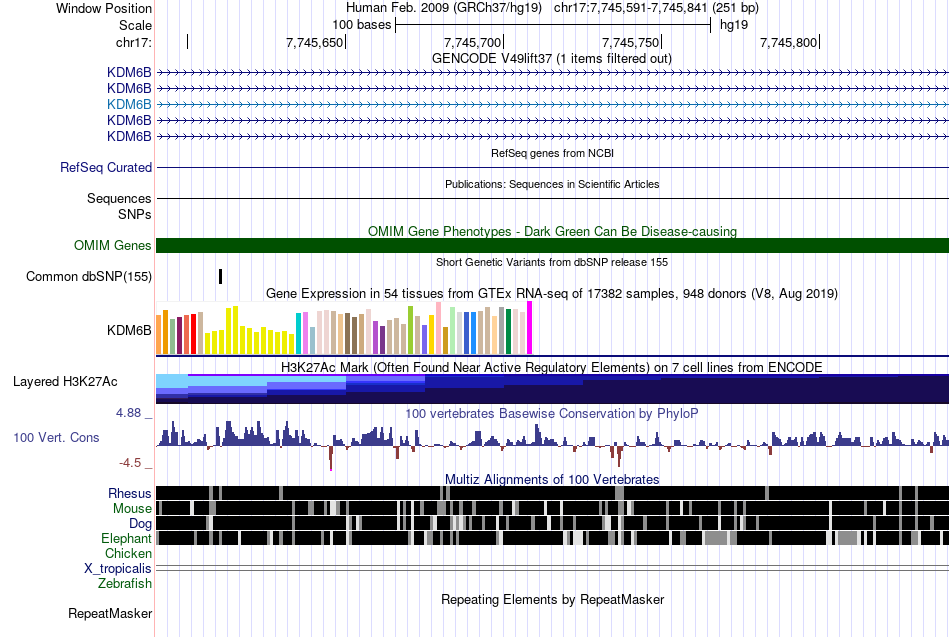
Task: Open the RefSeq genes from NCBI title
Action: click(552, 153)
